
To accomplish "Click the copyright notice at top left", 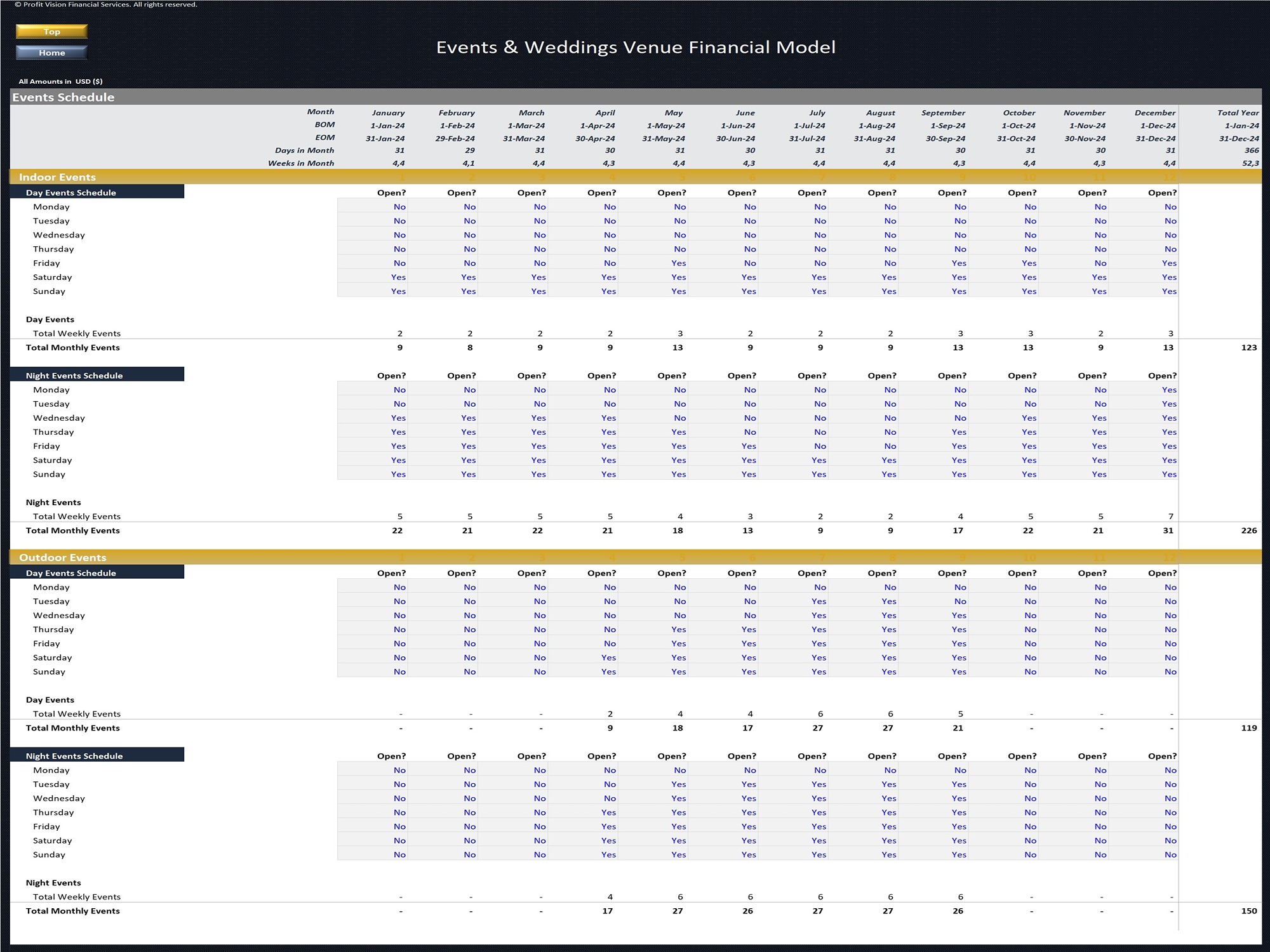I will click(108, 4).
